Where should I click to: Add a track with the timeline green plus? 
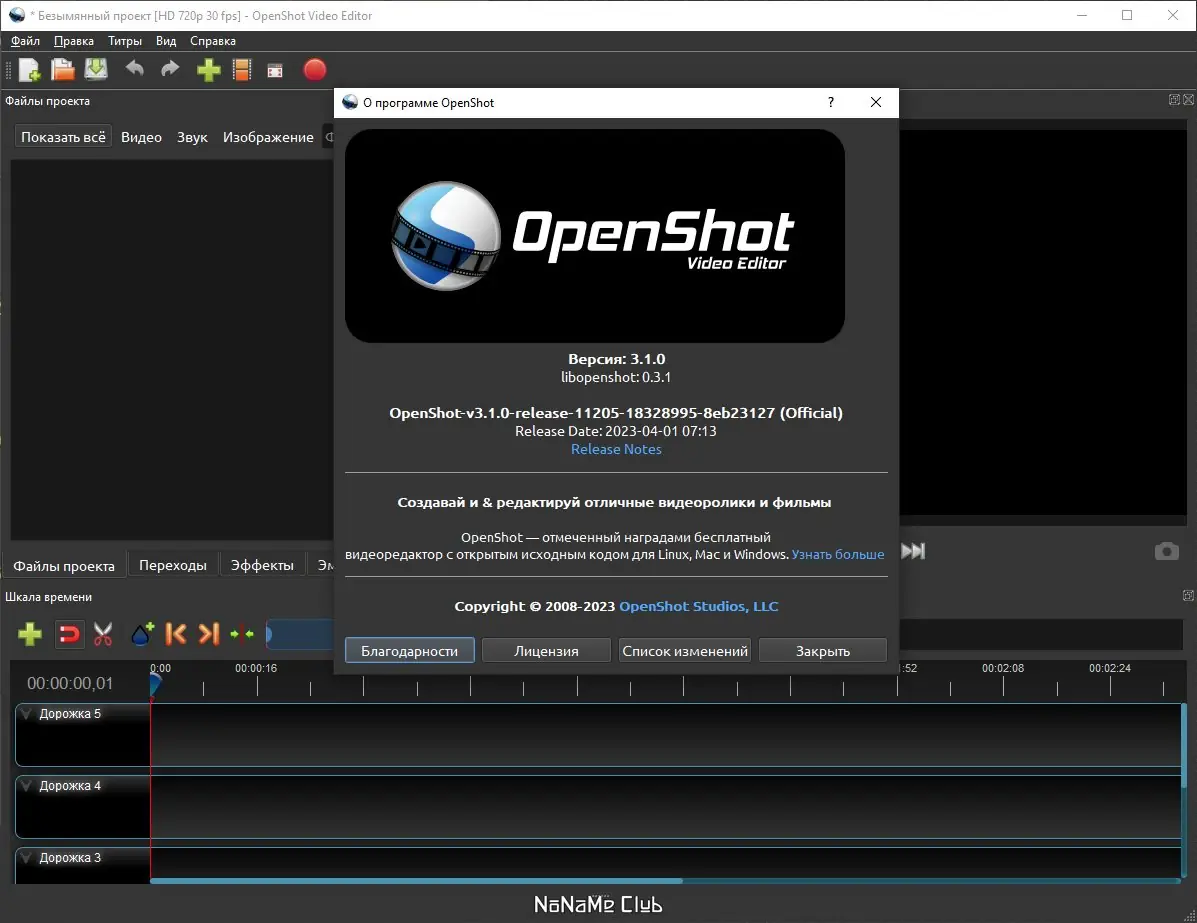pyautogui.click(x=30, y=634)
